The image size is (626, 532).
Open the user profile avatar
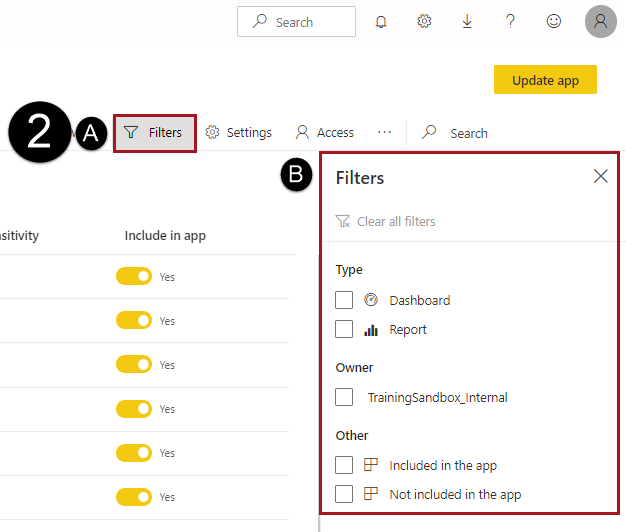pos(600,22)
